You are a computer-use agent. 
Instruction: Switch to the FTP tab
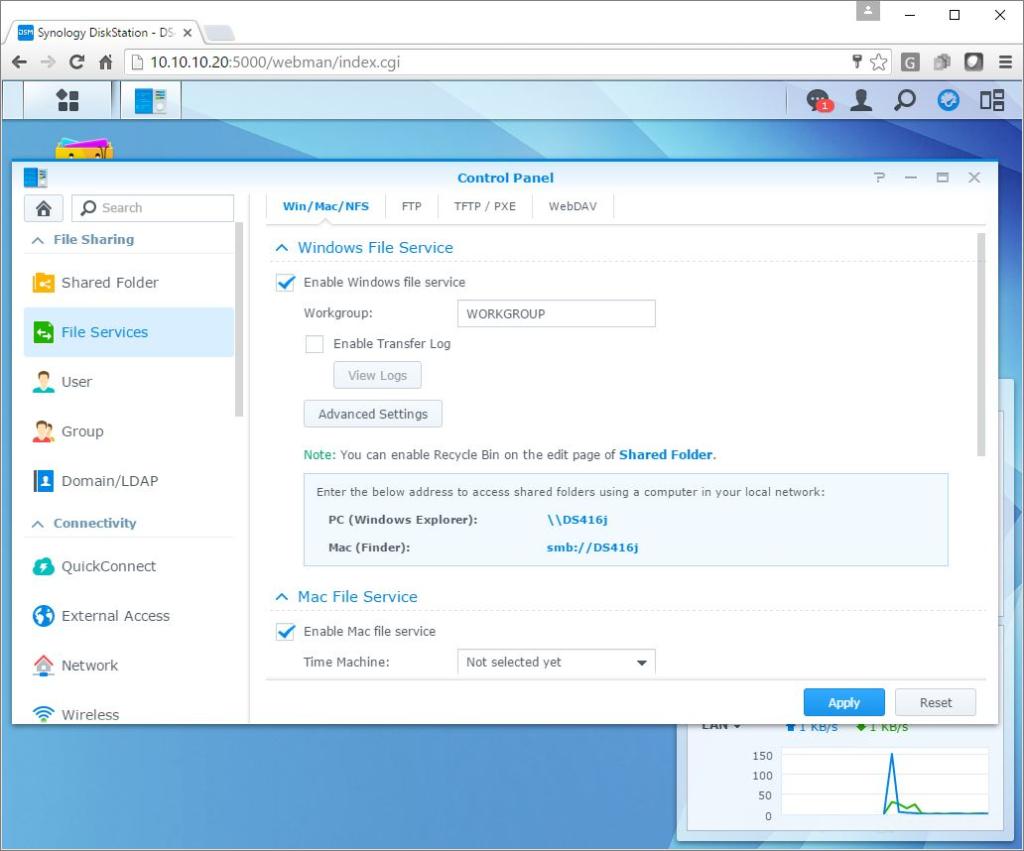[411, 207]
